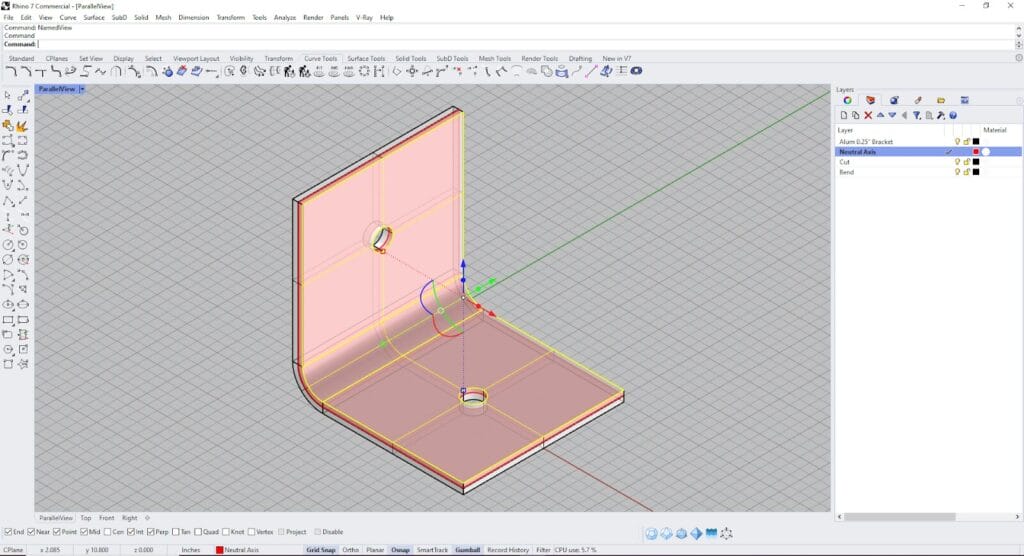This screenshot has height=556, width=1024.
Task: Open the folder icon panel tab
Action: [941, 100]
